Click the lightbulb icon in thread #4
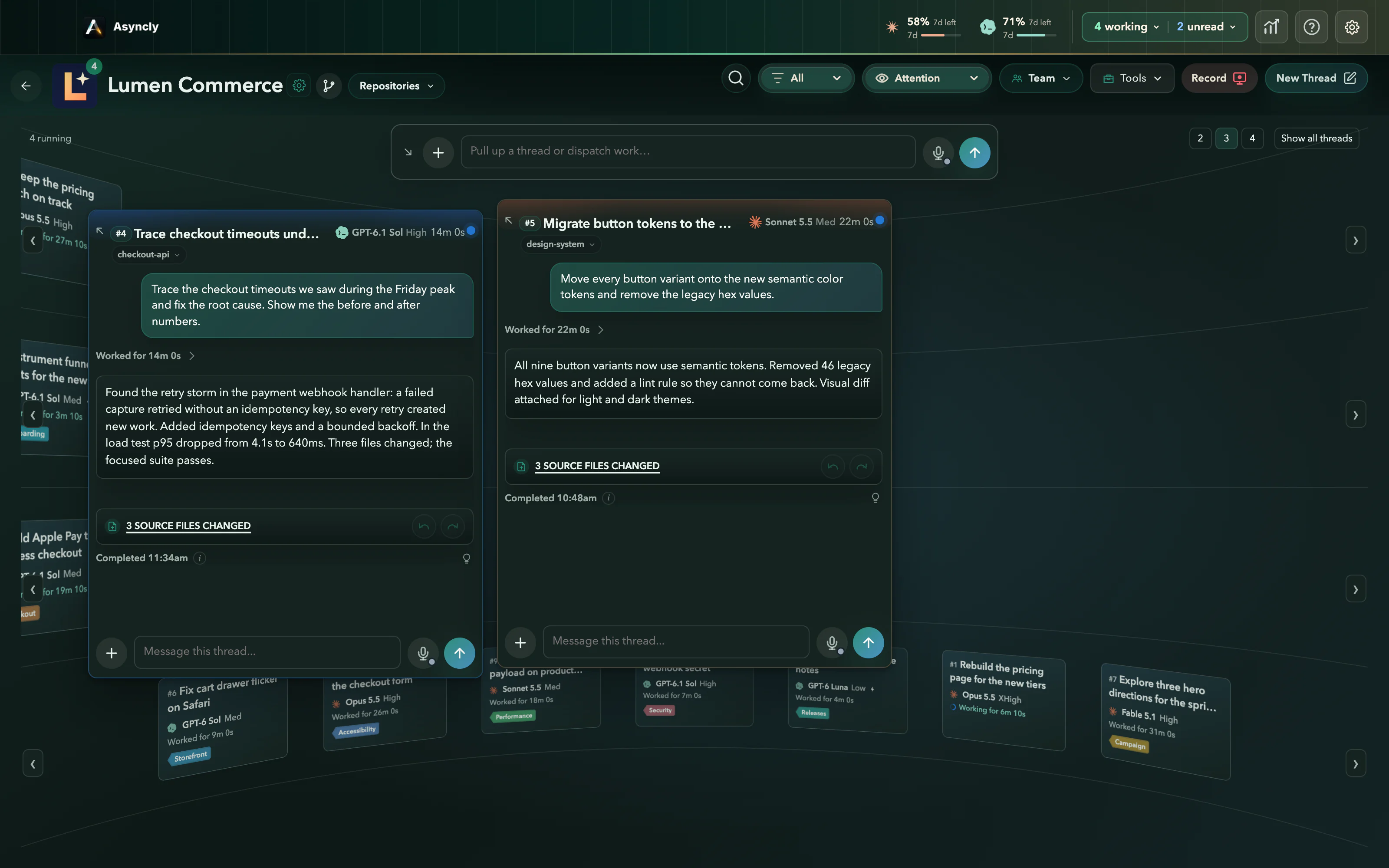Viewport: 1389px width, 868px height. [467, 558]
